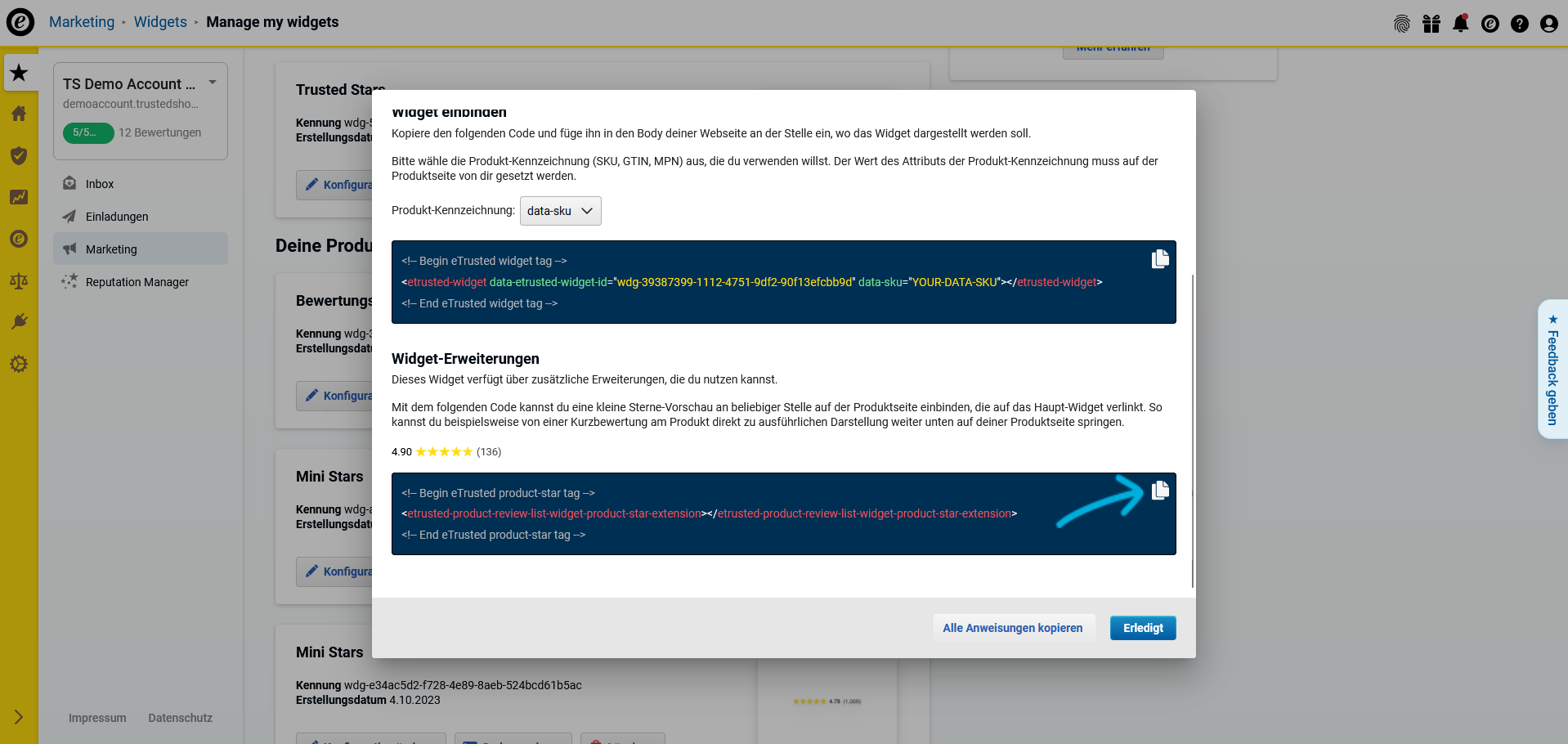
Task: Click the eTrusted circle icon in header
Action: coord(1490,24)
